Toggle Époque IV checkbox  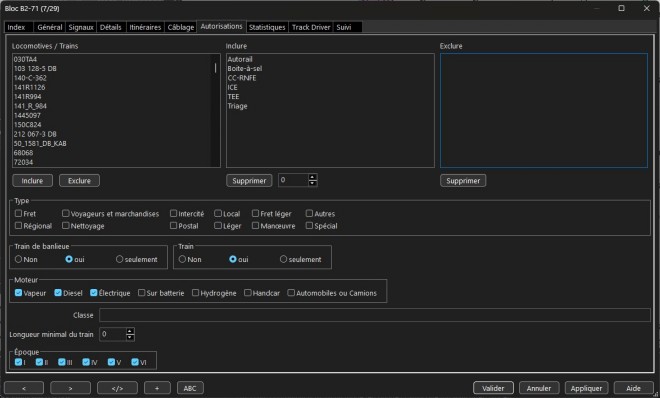pos(86,362)
